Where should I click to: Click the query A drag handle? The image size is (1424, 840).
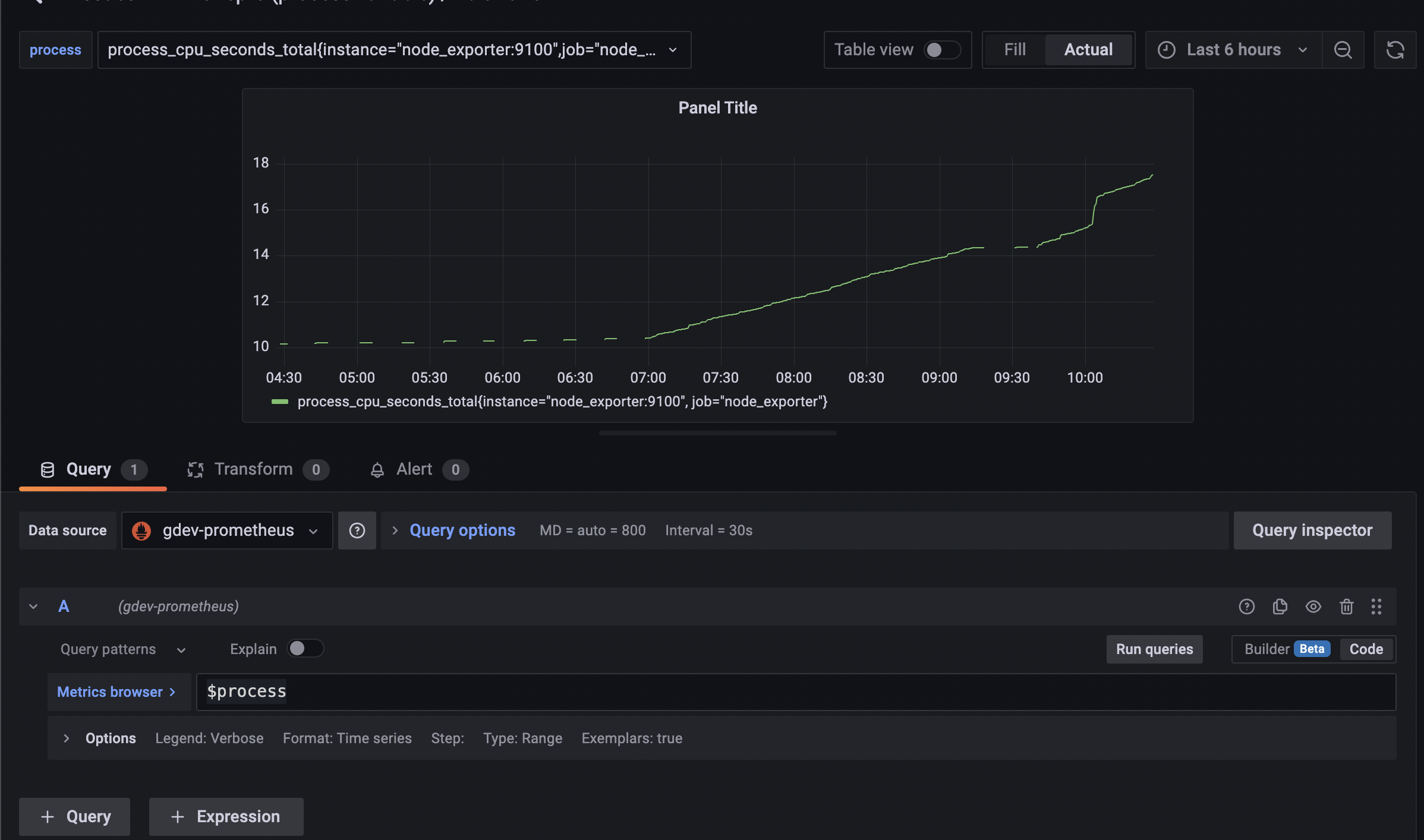(x=1376, y=607)
